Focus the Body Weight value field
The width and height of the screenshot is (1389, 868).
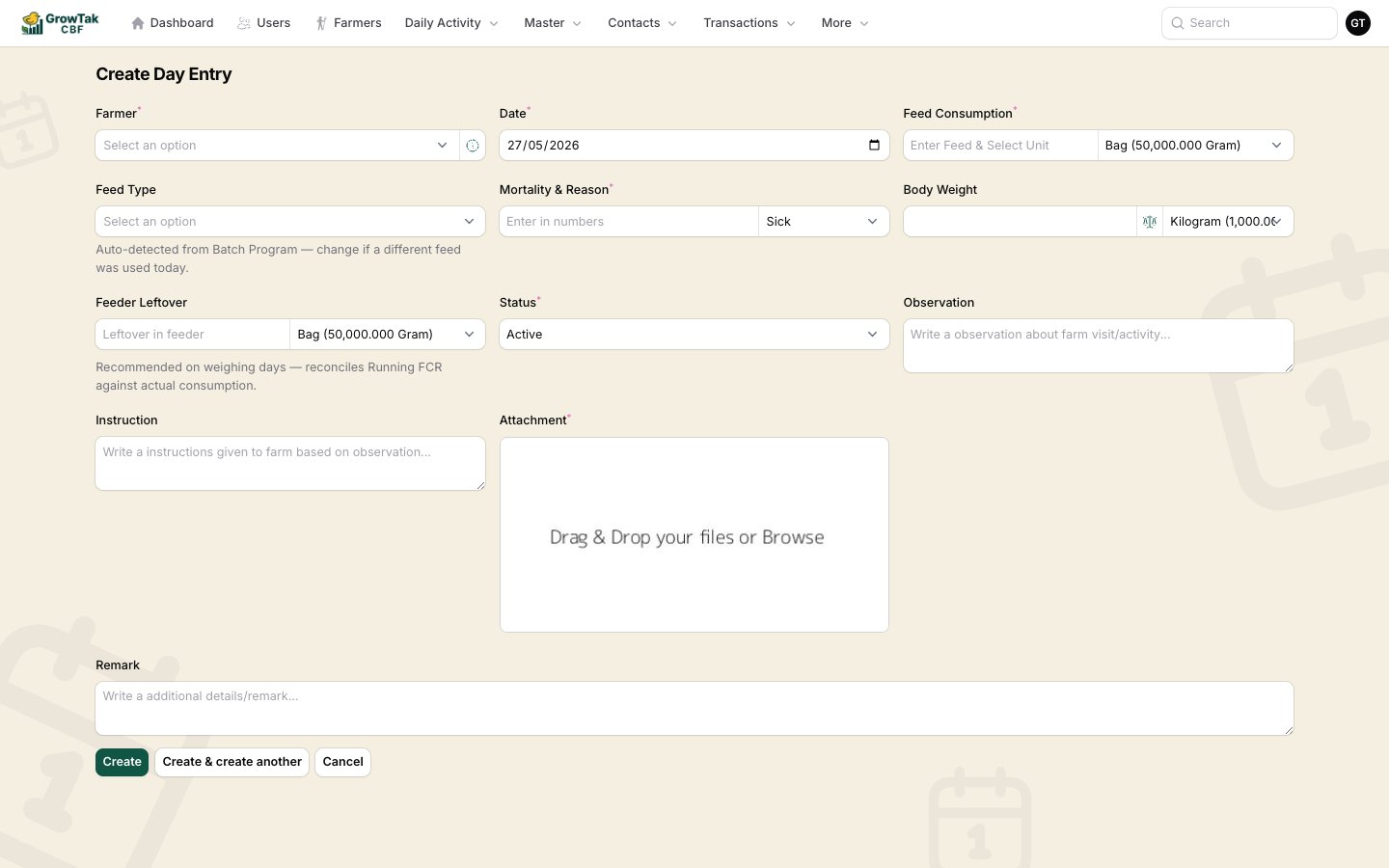[x=1020, y=222]
